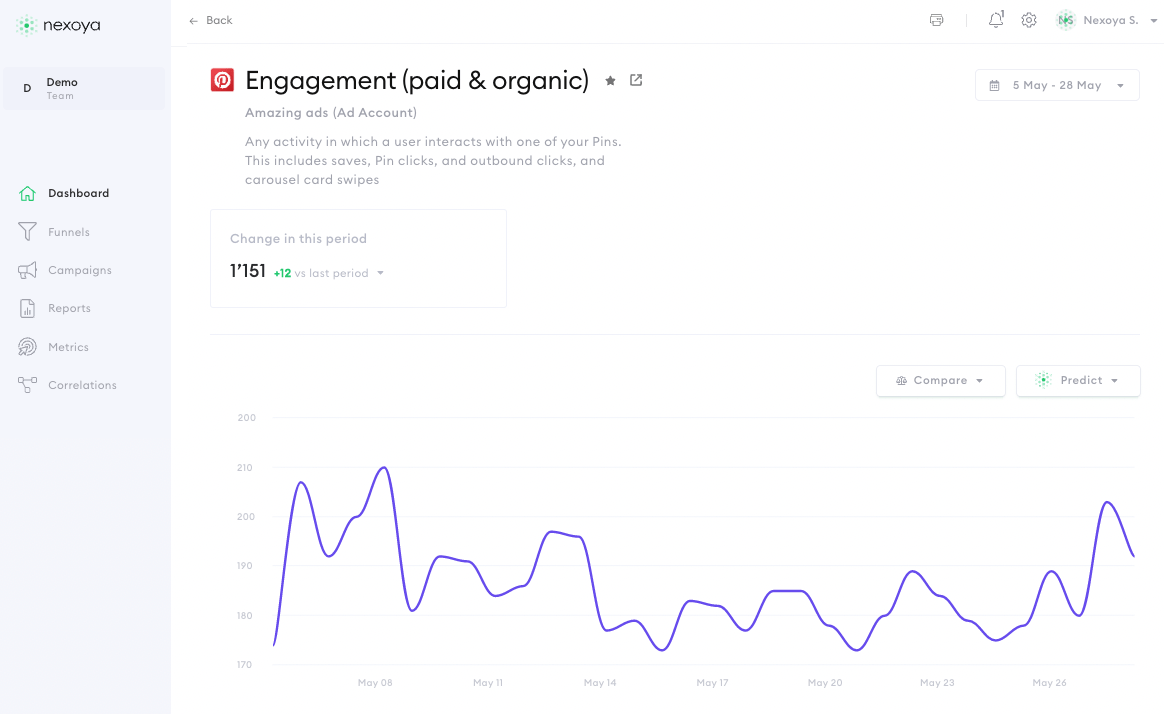Image resolution: width=1164 pixels, height=714 pixels.
Task: Navigate to Campaigns
Action: pos(79,270)
